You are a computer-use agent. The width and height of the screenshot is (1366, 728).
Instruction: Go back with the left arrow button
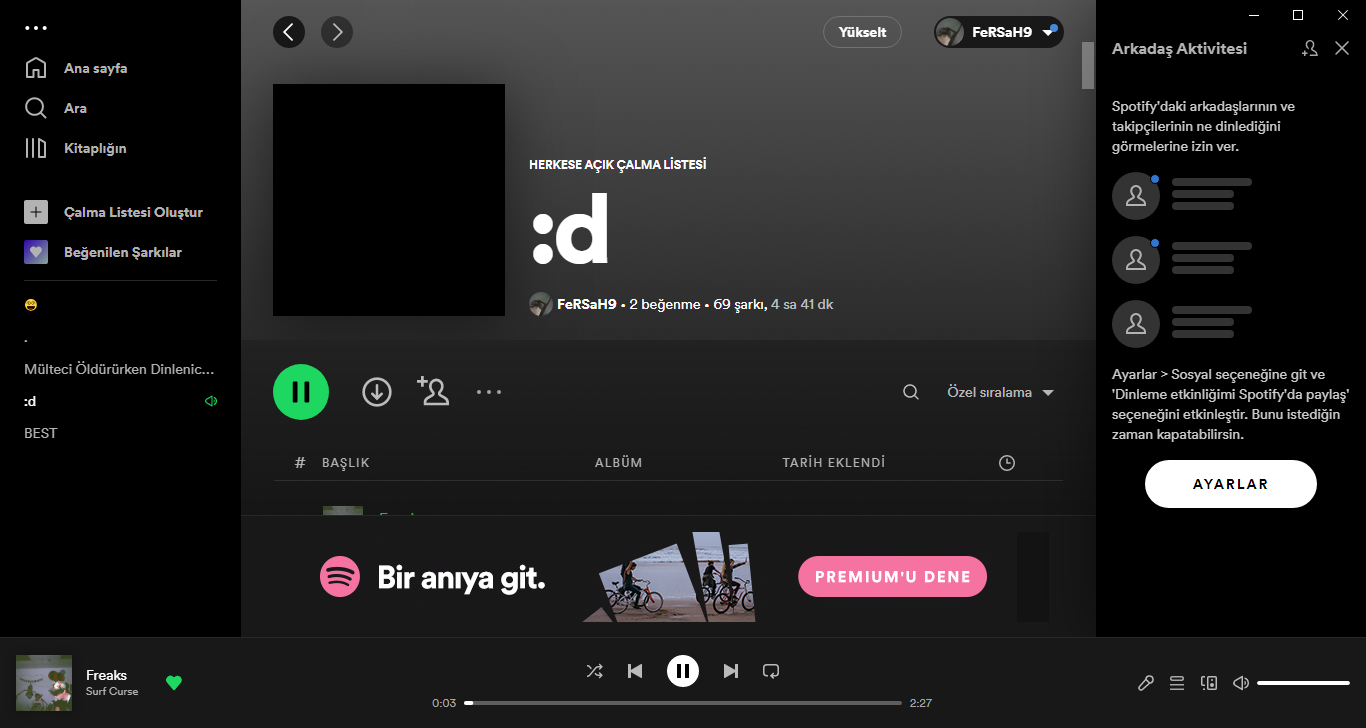(x=289, y=32)
